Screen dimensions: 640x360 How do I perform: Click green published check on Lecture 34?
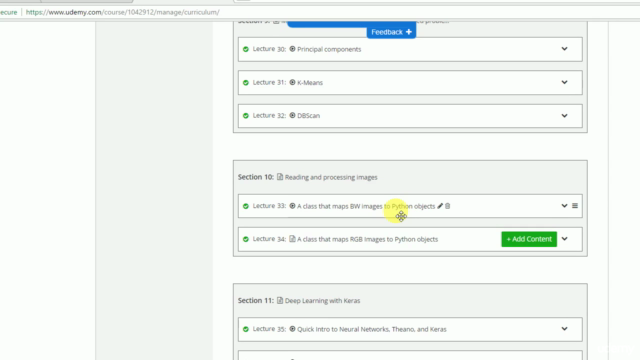point(246,239)
